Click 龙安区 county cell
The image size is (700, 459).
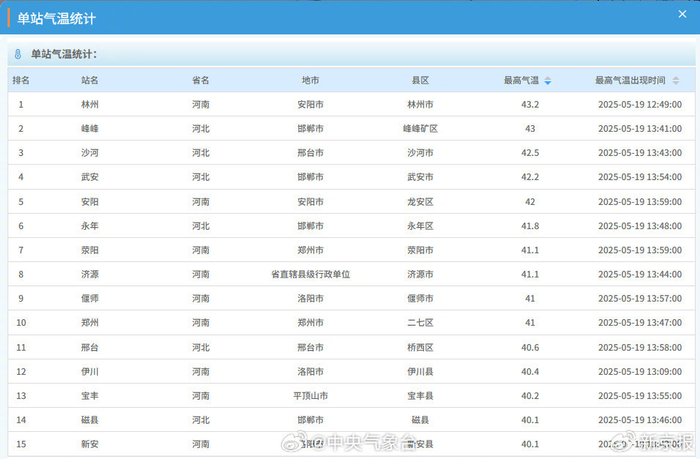coord(421,202)
